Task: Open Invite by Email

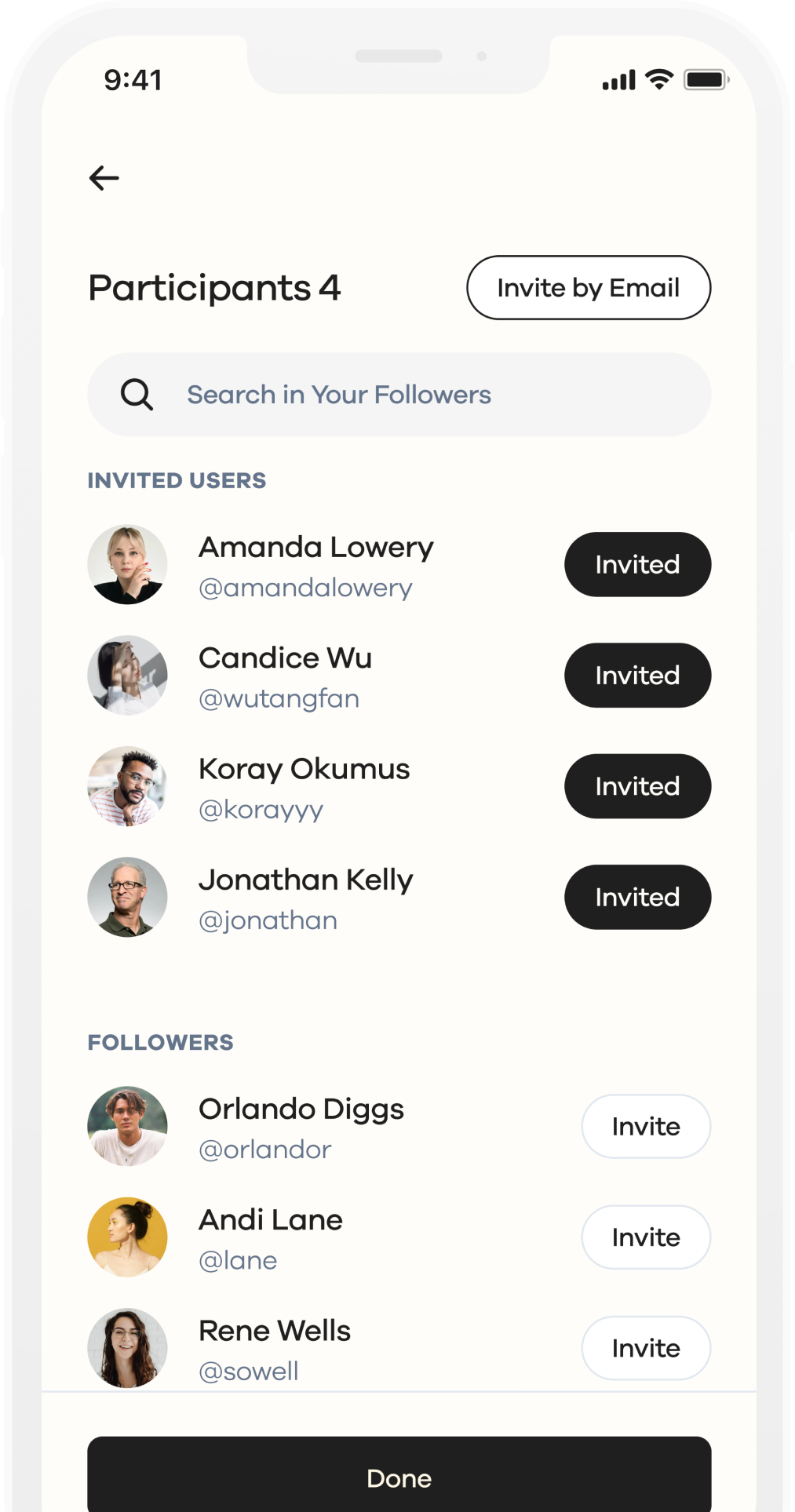Action: [x=589, y=288]
